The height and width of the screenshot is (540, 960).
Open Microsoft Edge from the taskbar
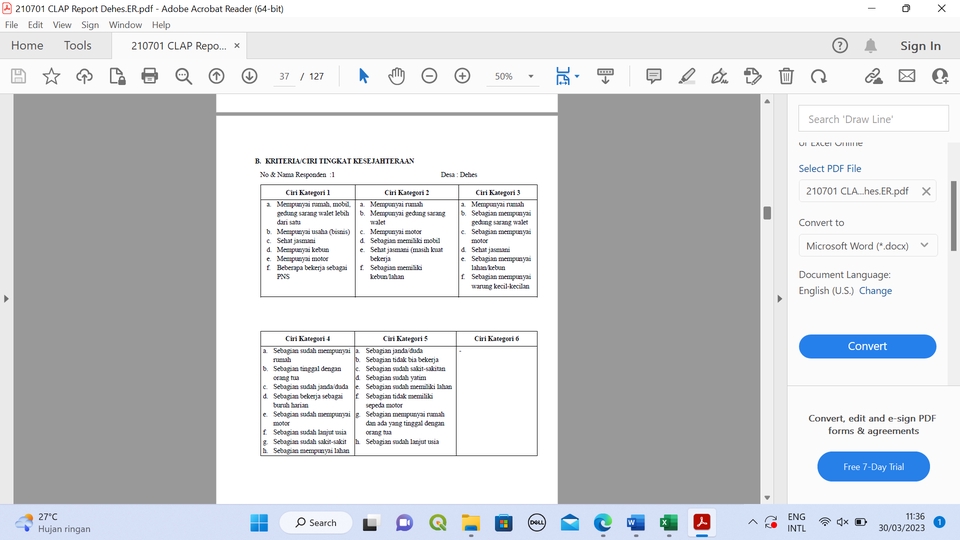tap(602, 522)
